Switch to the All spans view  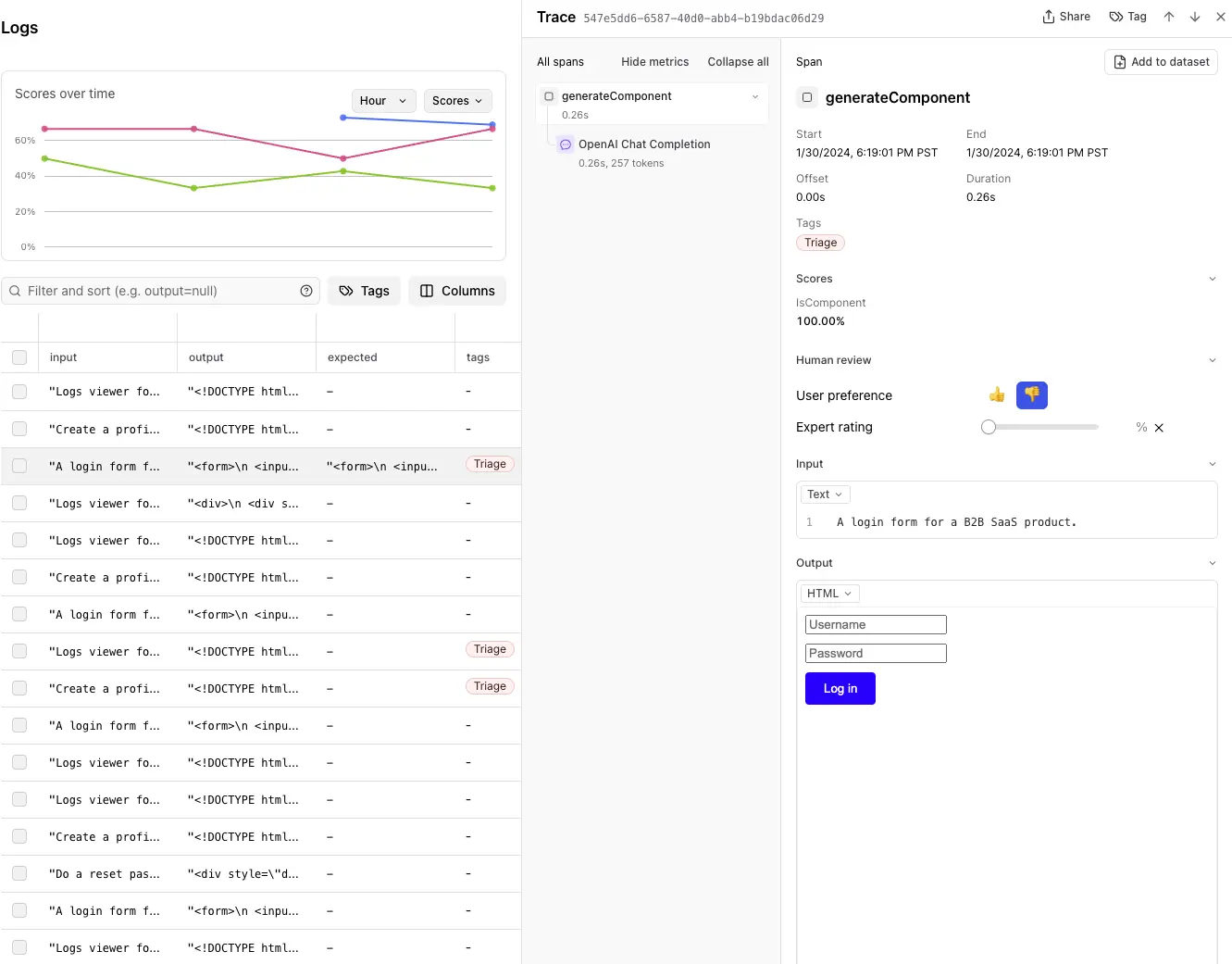(x=560, y=61)
